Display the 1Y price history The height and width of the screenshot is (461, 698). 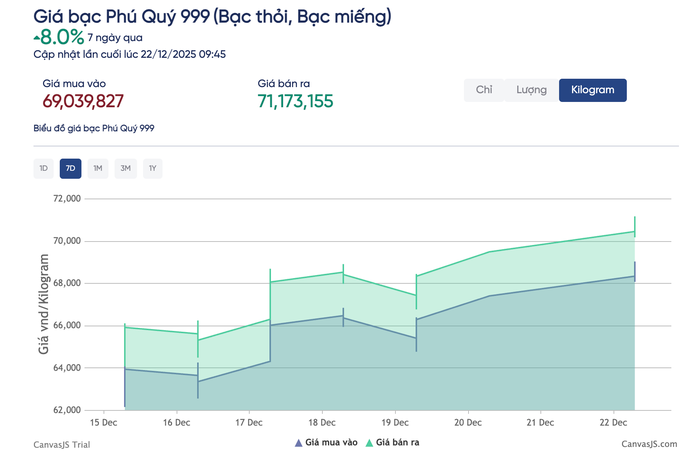point(152,168)
